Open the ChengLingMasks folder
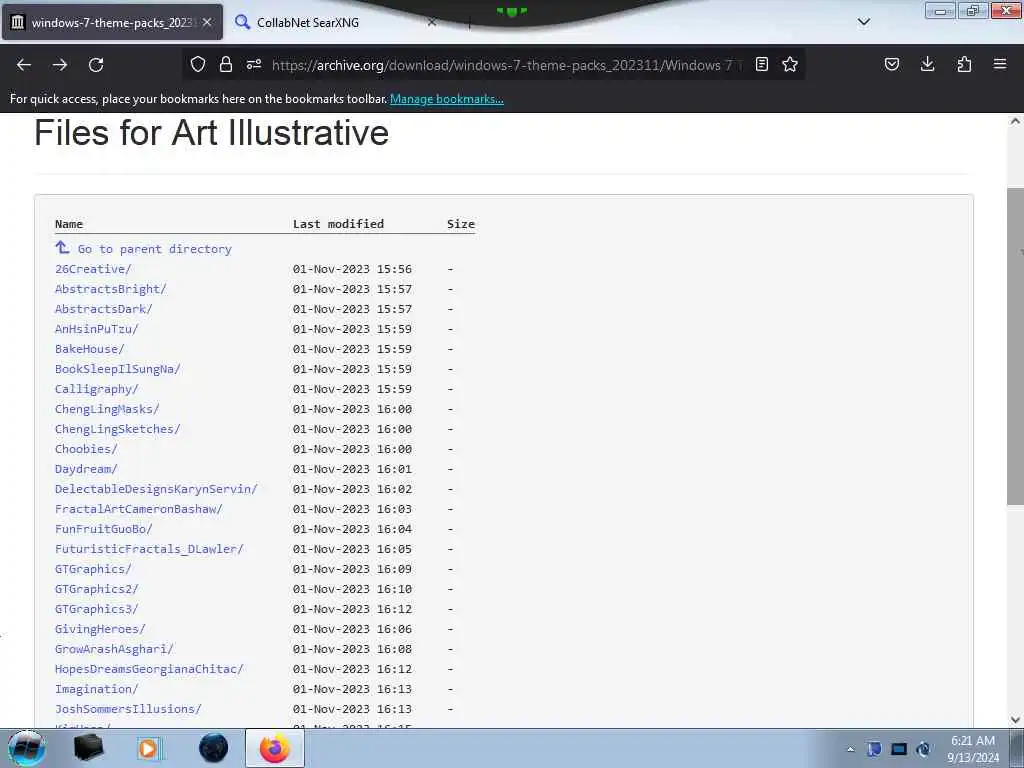 click(x=107, y=409)
